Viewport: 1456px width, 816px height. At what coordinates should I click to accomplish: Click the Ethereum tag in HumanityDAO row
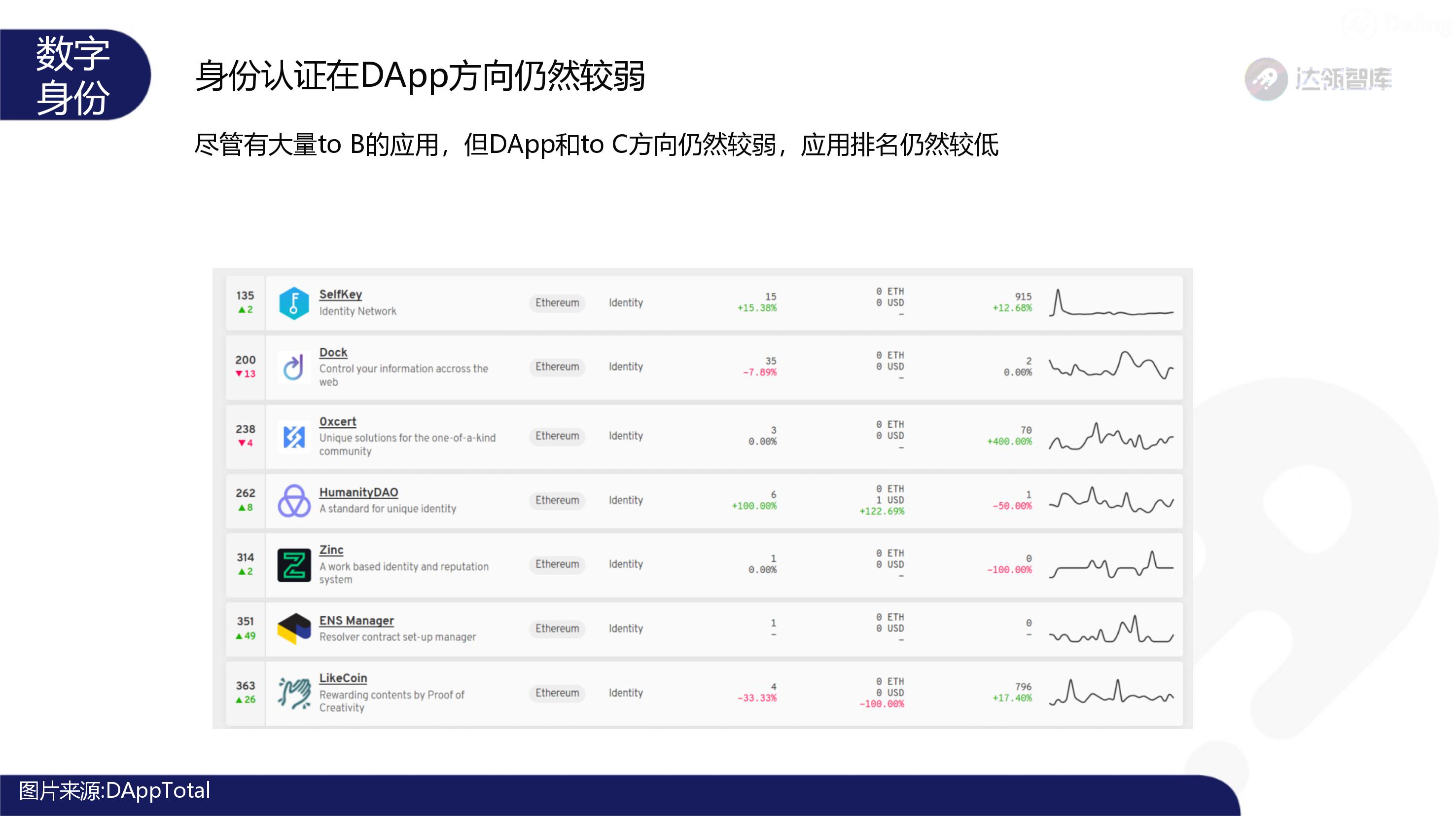point(557,500)
